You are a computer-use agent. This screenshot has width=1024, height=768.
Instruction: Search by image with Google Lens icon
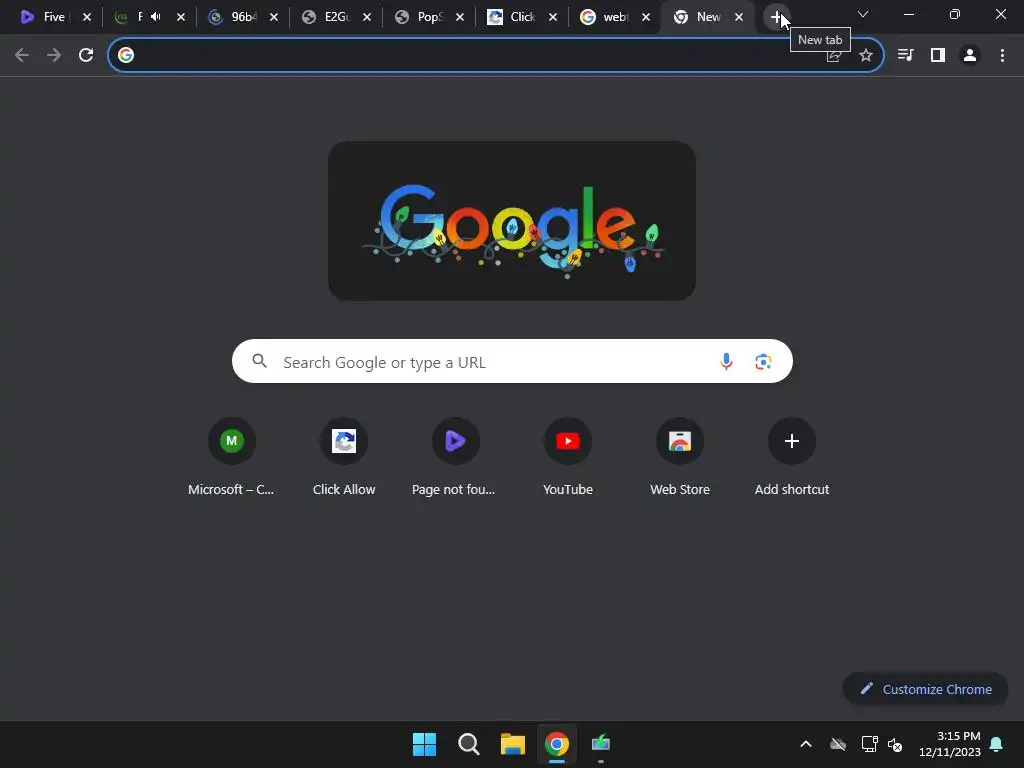pyautogui.click(x=763, y=361)
